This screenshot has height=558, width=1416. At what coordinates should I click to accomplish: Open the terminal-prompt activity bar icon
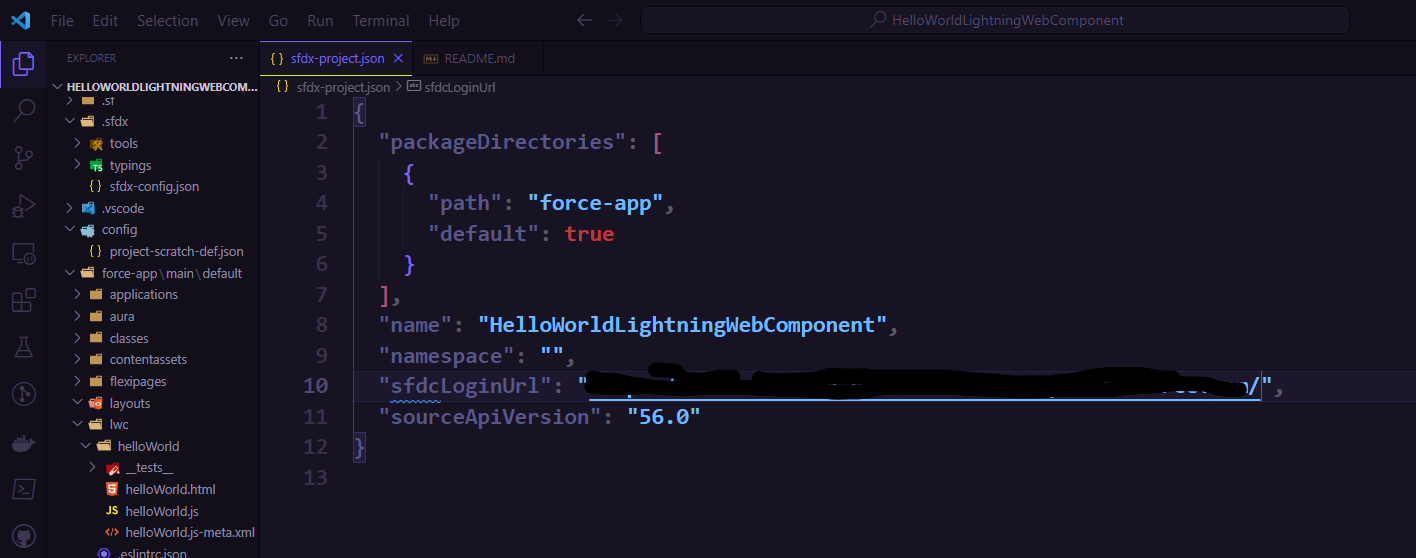(23, 489)
